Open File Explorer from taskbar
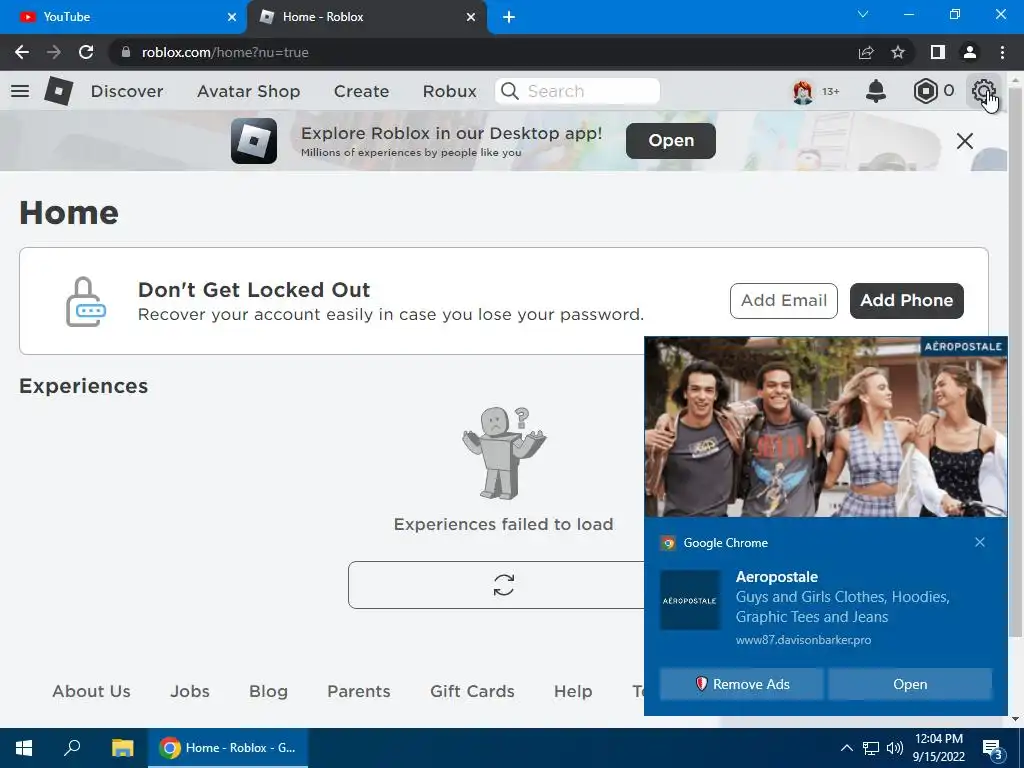Screen dimensions: 1024x768 pyautogui.click(x=122, y=748)
